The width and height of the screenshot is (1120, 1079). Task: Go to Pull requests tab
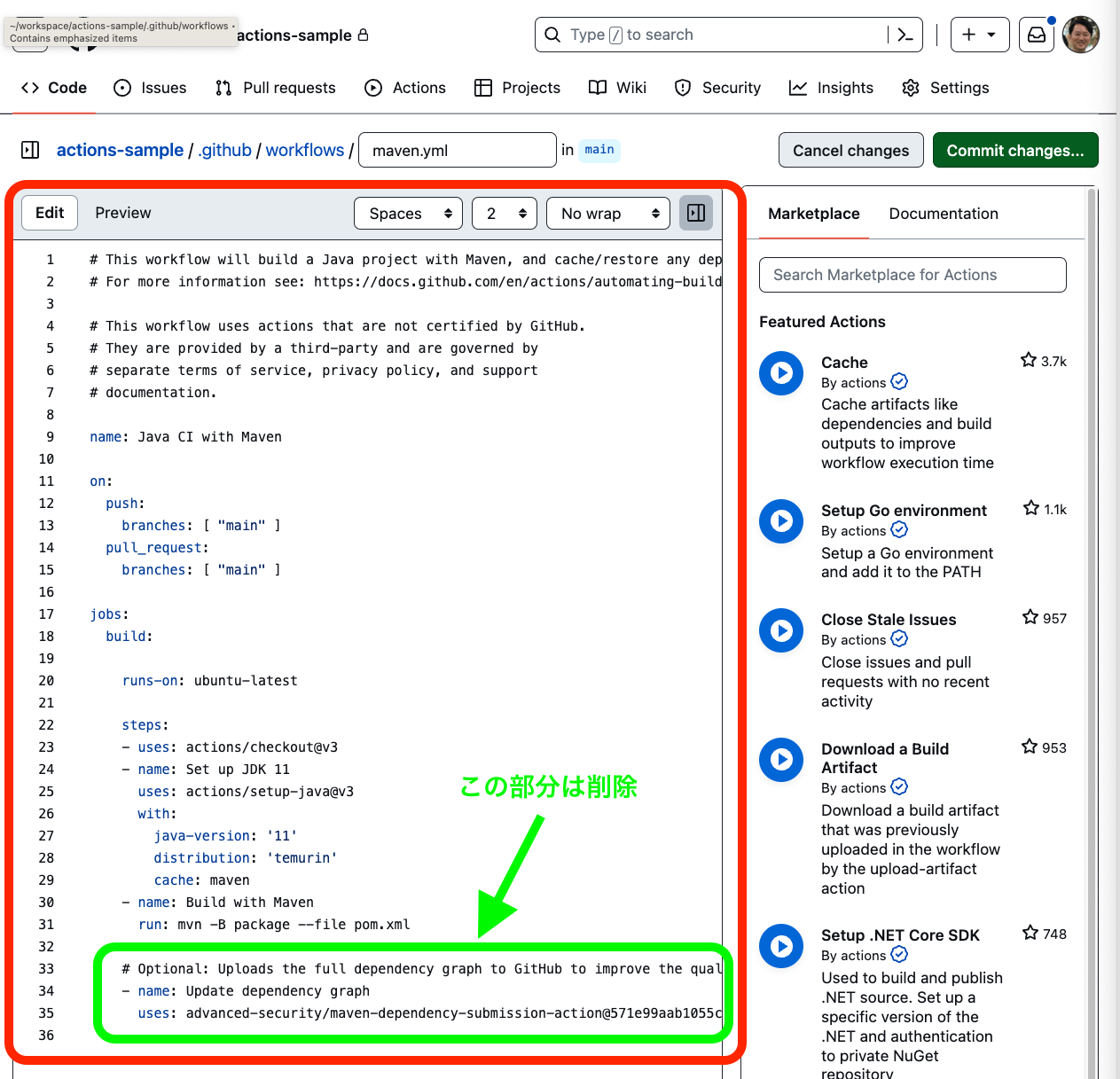[x=275, y=88]
